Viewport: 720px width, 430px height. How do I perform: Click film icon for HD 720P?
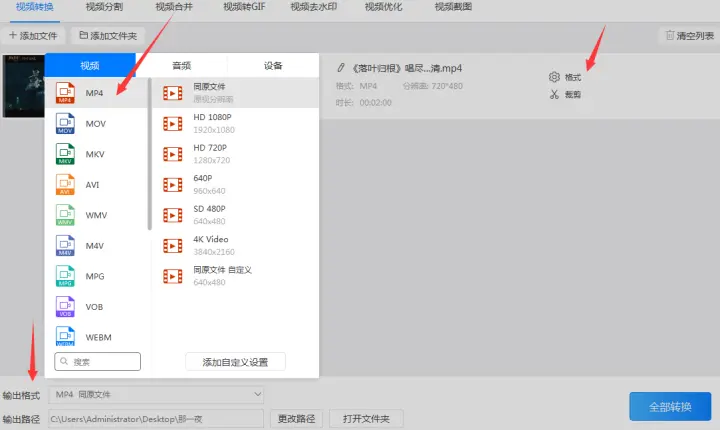(x=173, y=154)
